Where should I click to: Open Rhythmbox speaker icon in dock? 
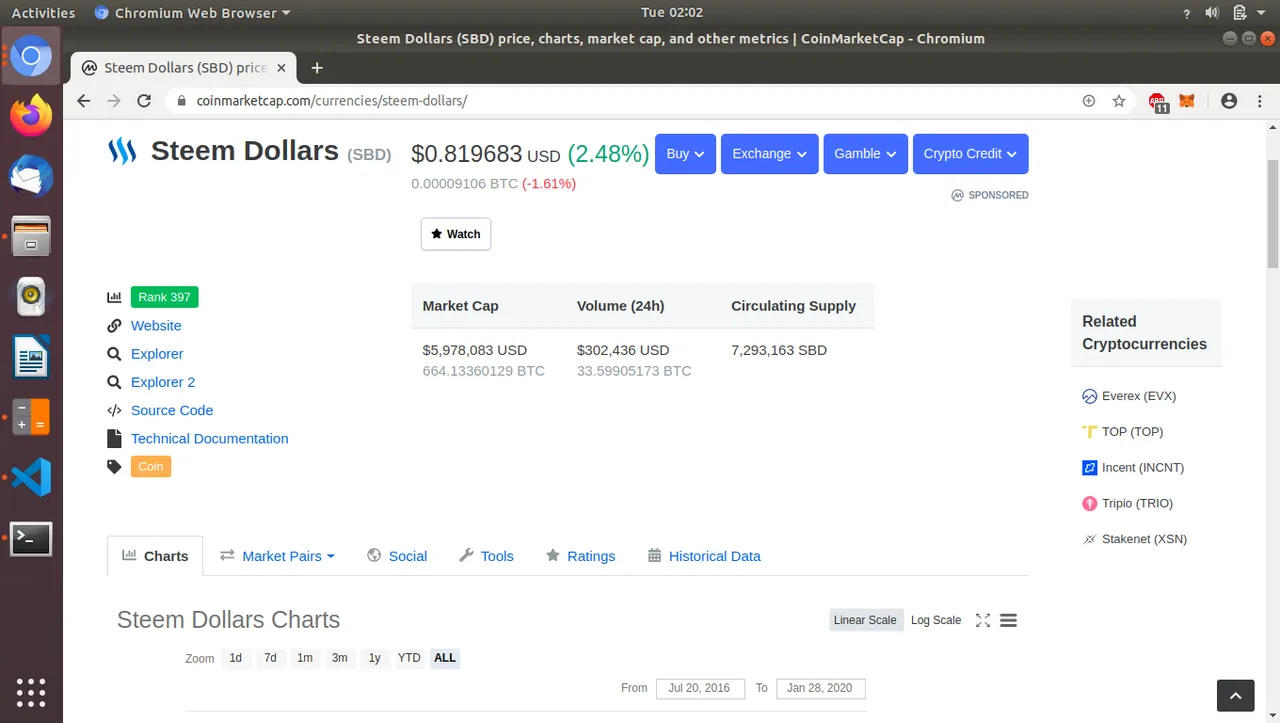pos(31,296)
